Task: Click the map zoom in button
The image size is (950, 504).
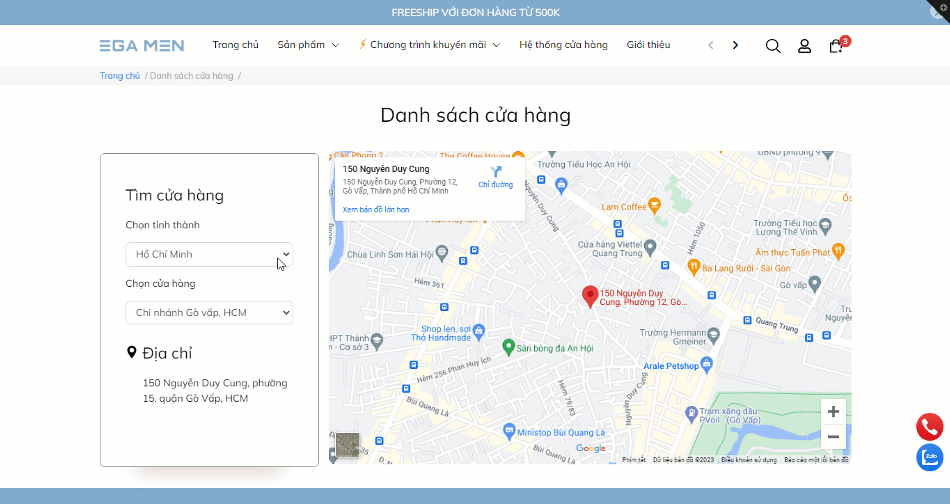Action: pos(832,411)
